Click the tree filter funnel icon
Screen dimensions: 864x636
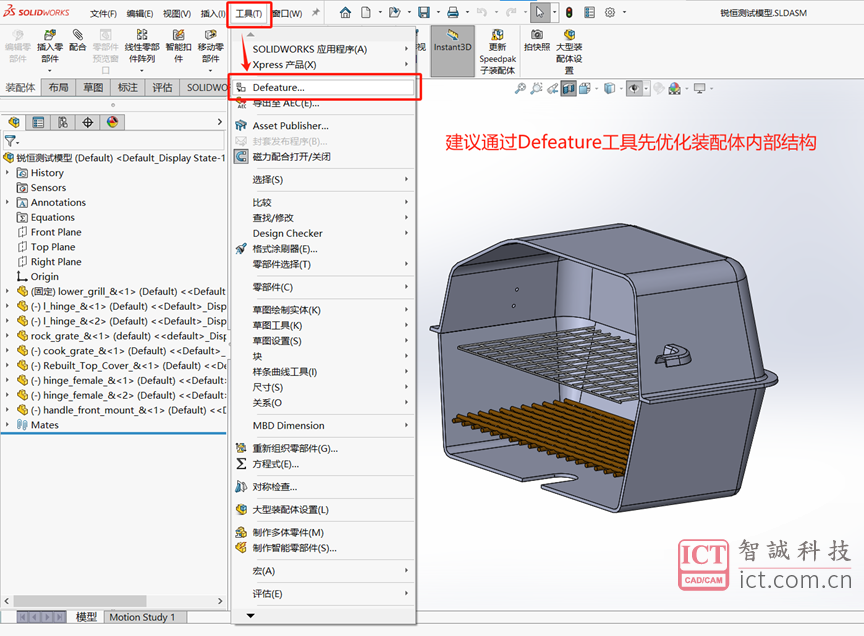pos(10,141)
